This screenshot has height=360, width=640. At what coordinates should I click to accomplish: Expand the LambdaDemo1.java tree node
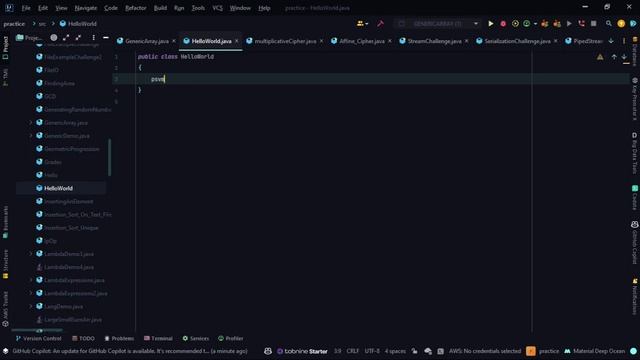click(x=31, y=254)
